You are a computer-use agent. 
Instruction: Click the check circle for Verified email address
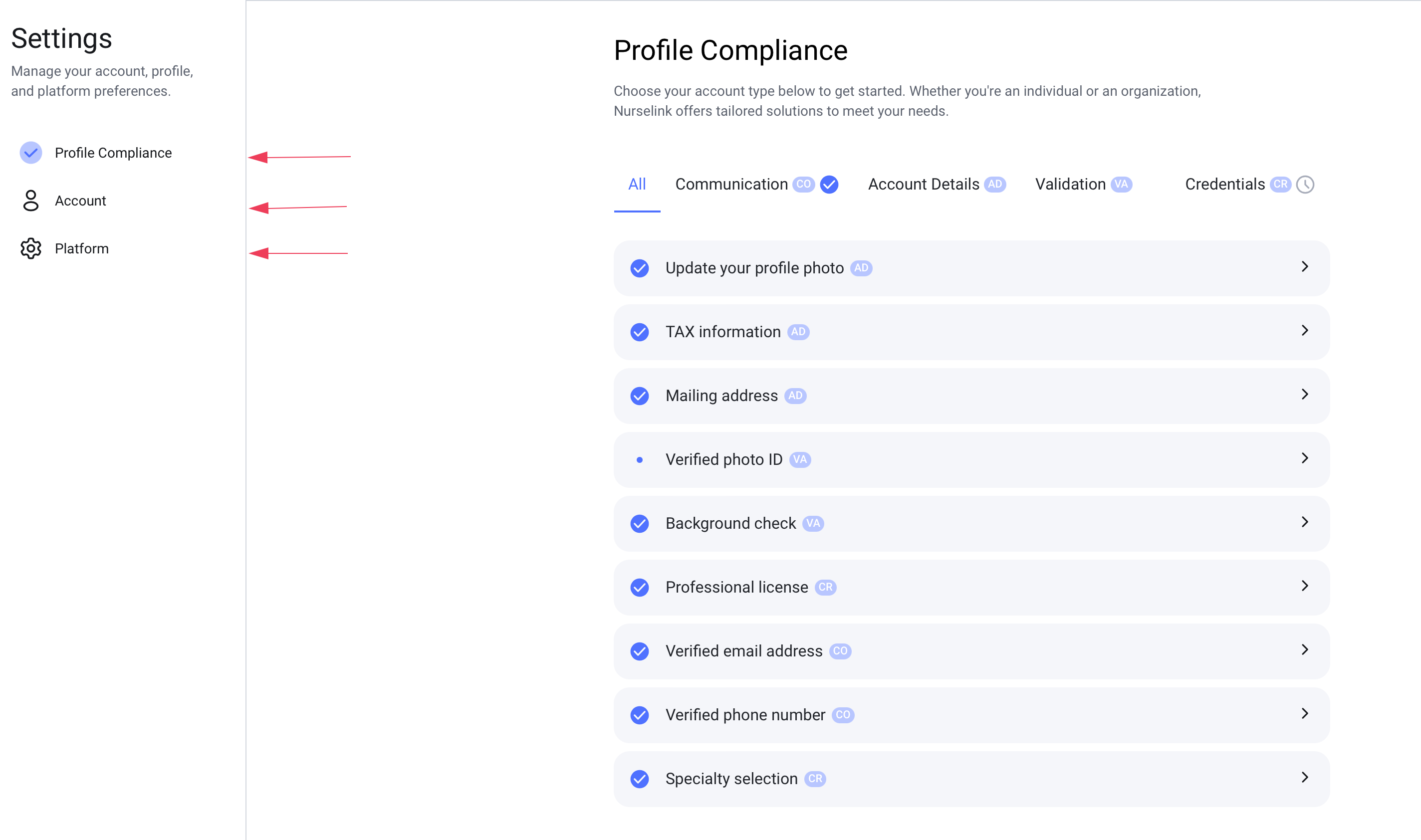point(640,652)
